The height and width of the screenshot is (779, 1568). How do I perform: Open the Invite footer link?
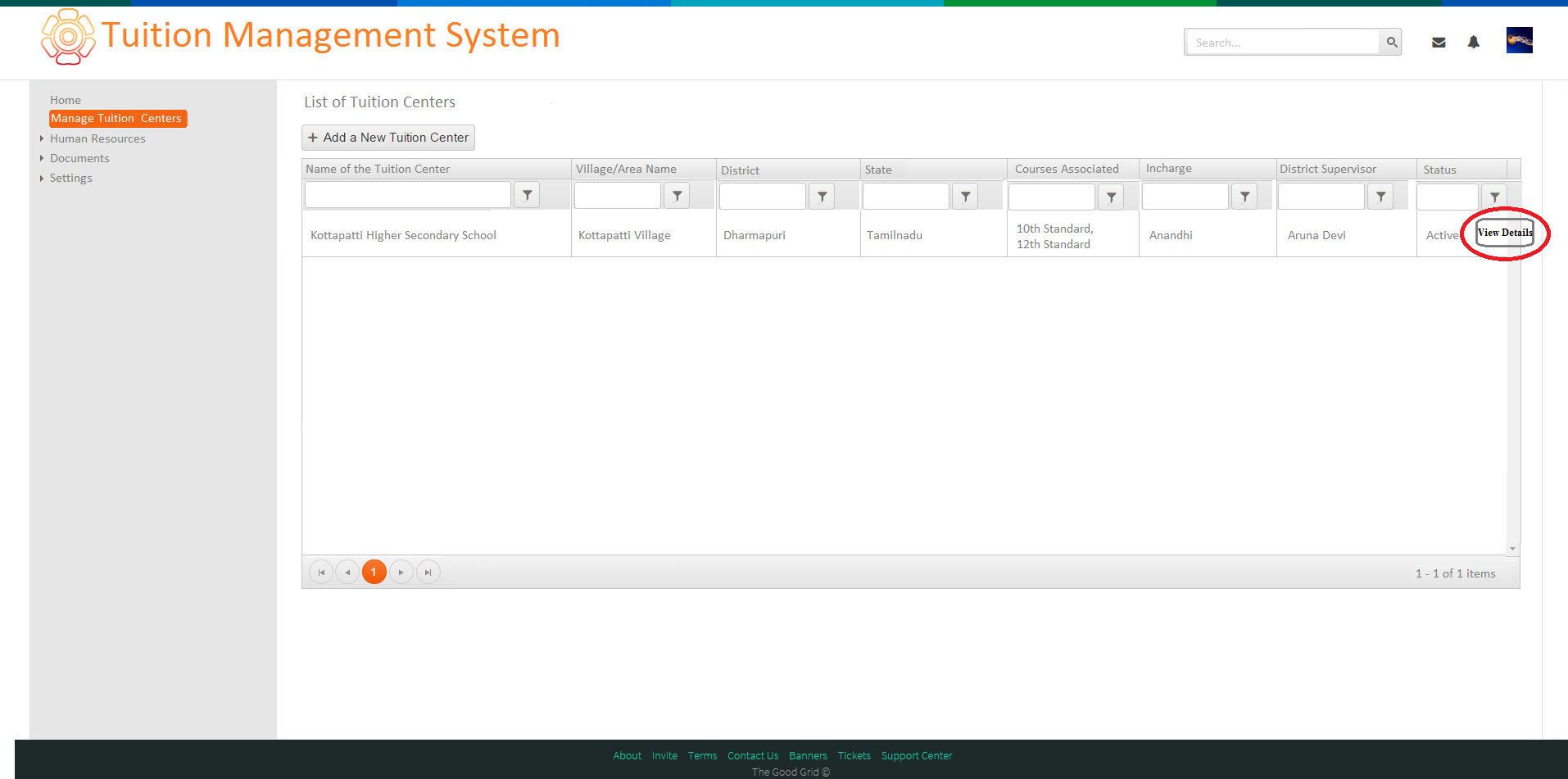coord(664,756)
